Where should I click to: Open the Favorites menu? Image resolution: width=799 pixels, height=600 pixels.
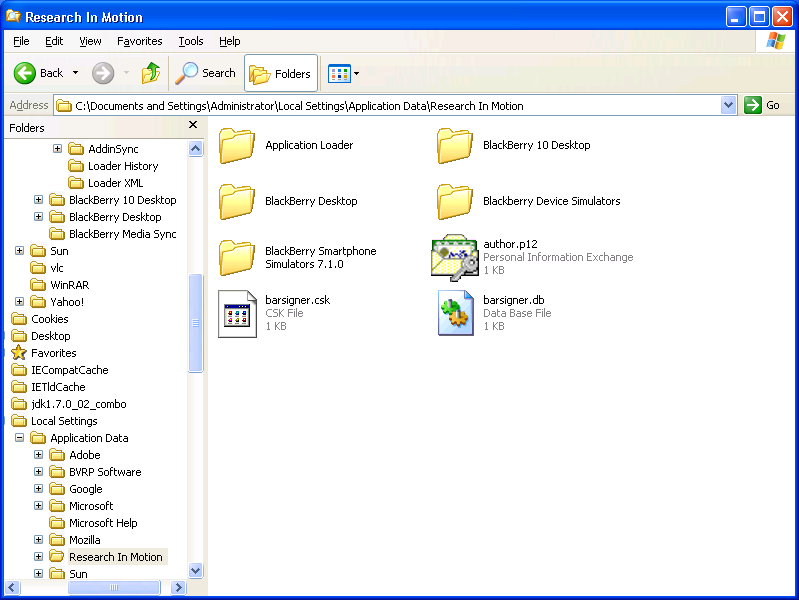[140, 41]
